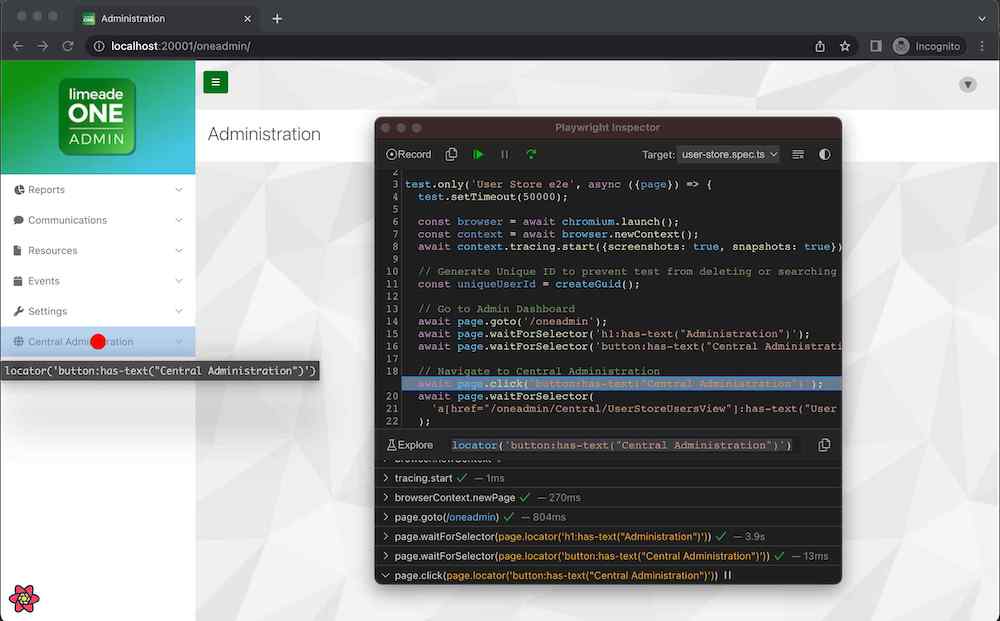Toggle the green hamburger sidebar menu button

(216, 82)
